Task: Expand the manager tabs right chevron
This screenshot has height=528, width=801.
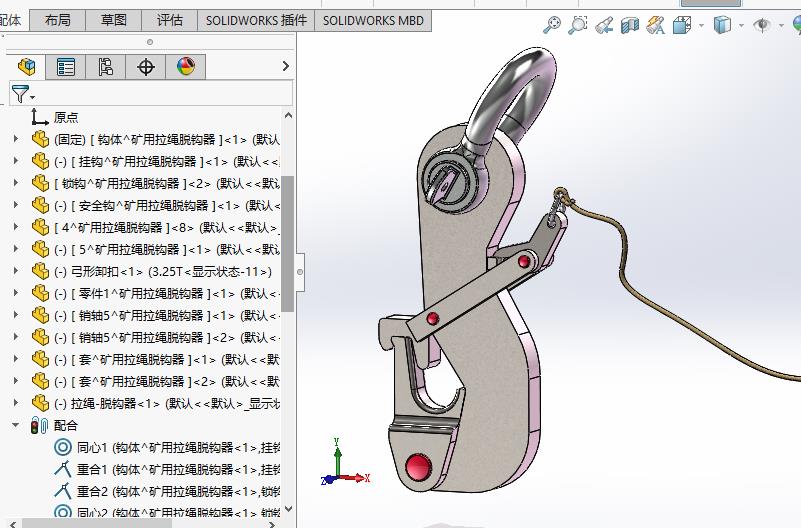Action: click(286, 66)
